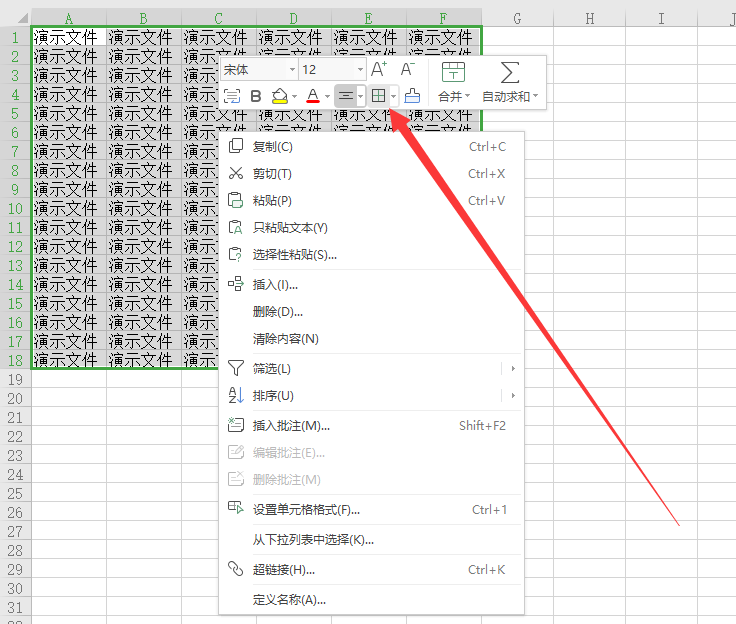Choose 超链接(H)... from context menu
736x624 pixels.
pos(371,570)
